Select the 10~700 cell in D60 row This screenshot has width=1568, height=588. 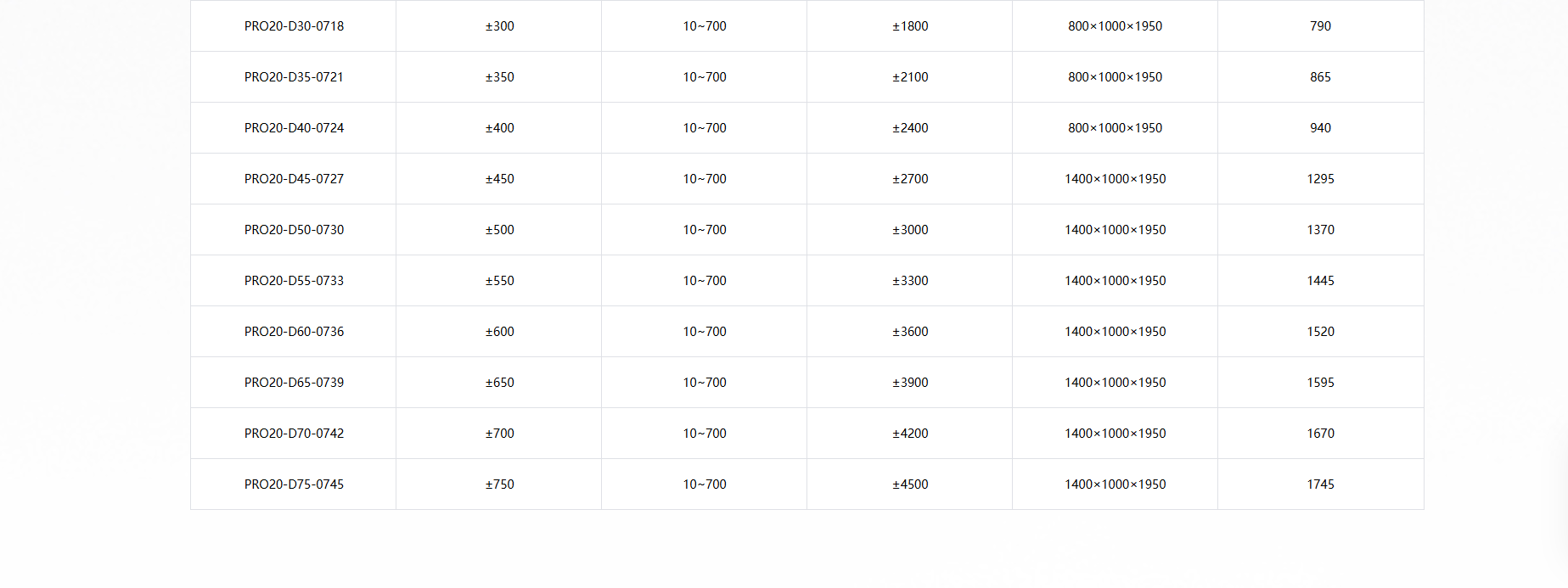(x=705, y=332)
